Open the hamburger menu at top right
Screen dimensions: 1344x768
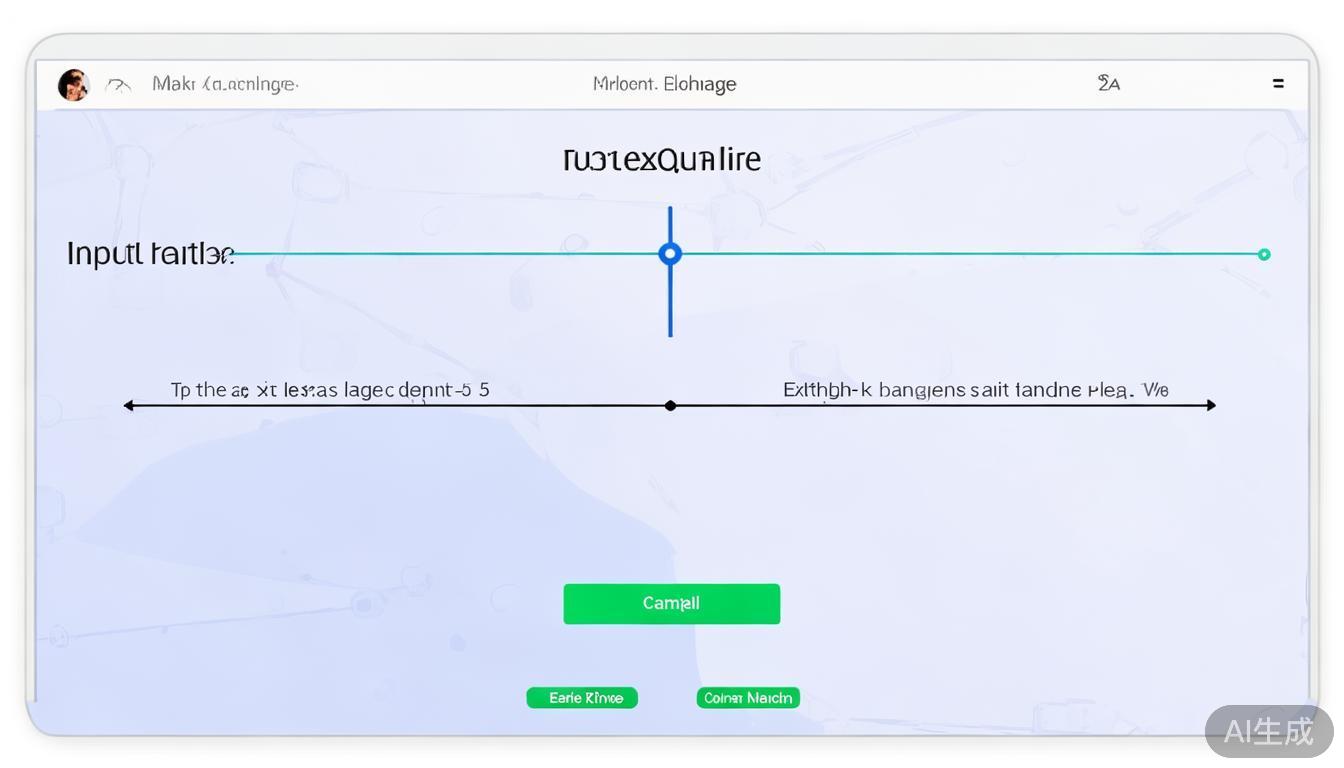point(1278,84)
